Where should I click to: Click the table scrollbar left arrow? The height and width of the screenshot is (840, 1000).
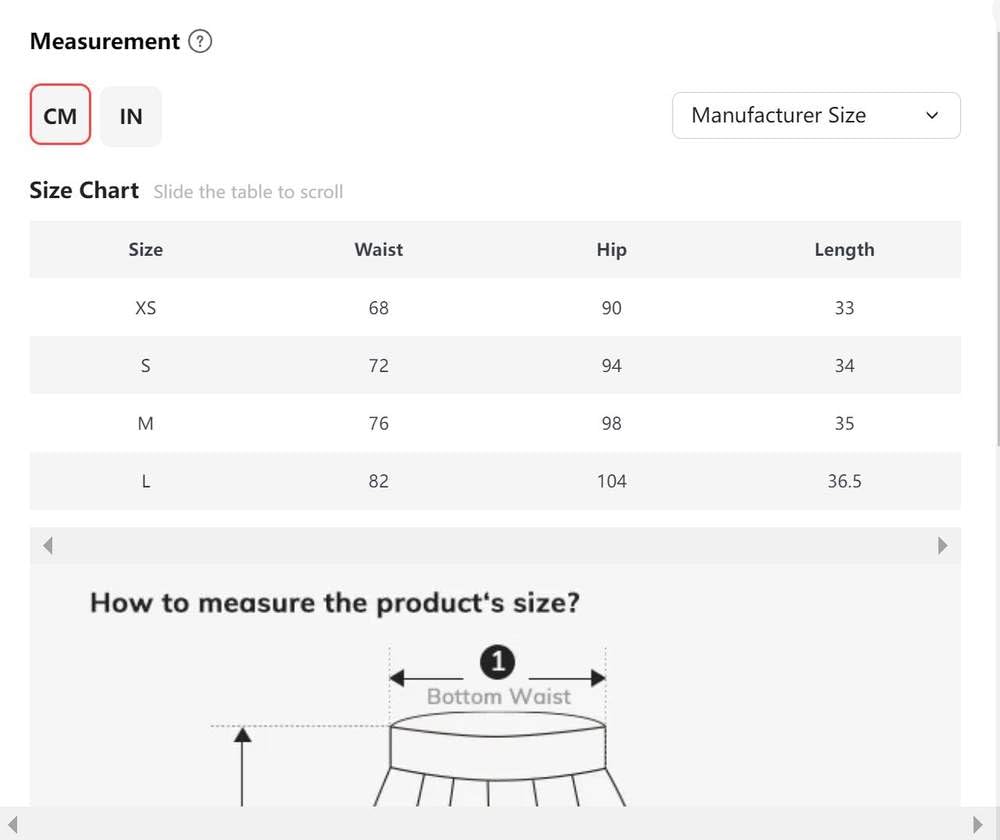tap(48, 545)
